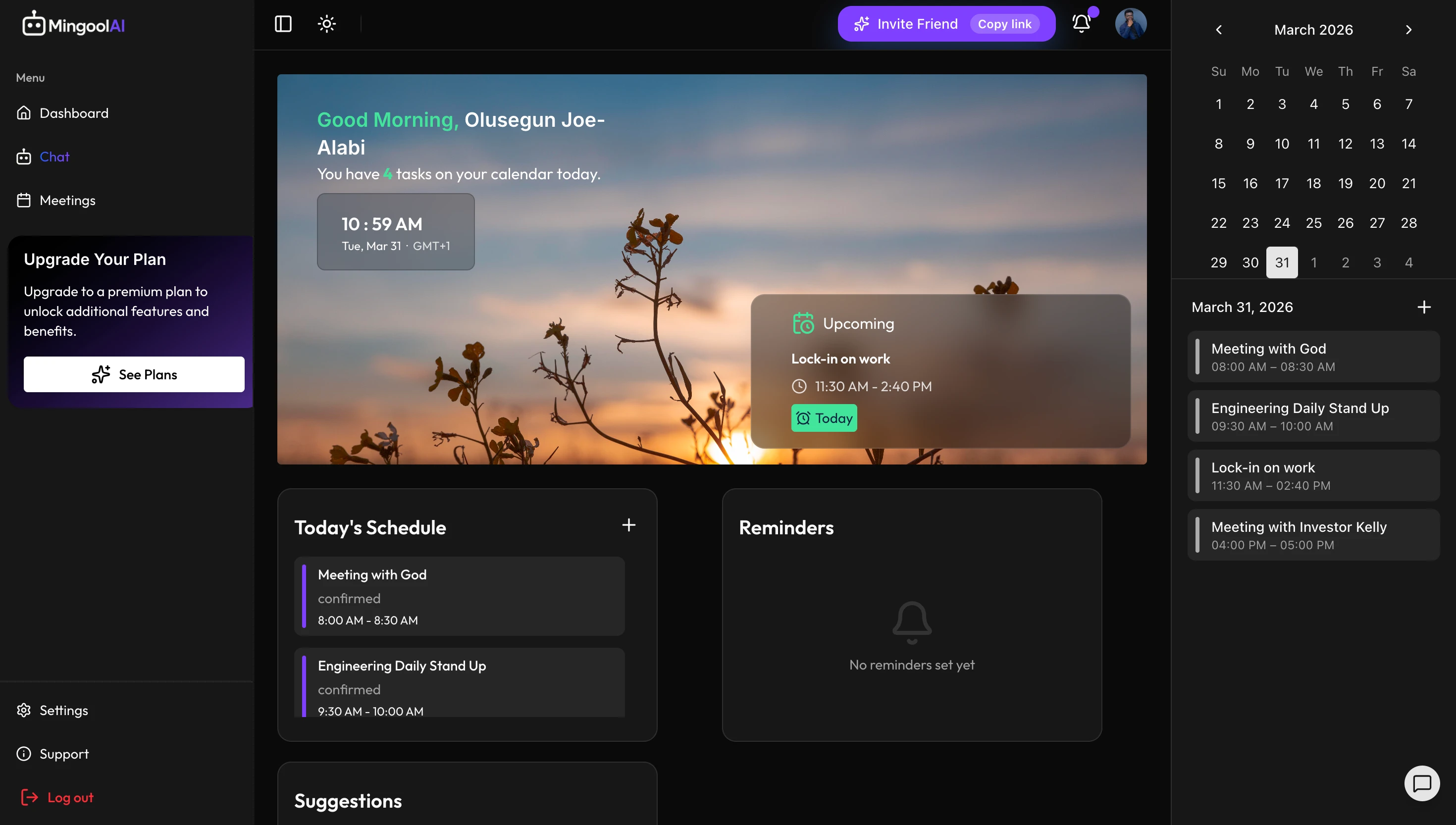Go to the previous month in the calendar
Screen dimensions: 1456x825
click(x=1219, y=30)
